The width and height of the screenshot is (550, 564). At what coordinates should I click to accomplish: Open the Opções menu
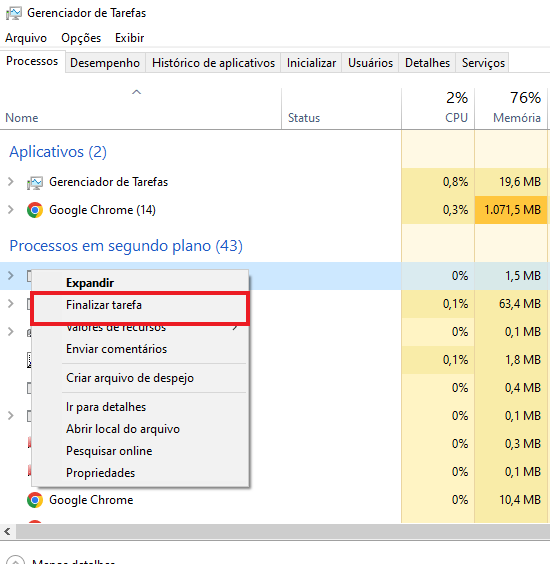(81, 38)
